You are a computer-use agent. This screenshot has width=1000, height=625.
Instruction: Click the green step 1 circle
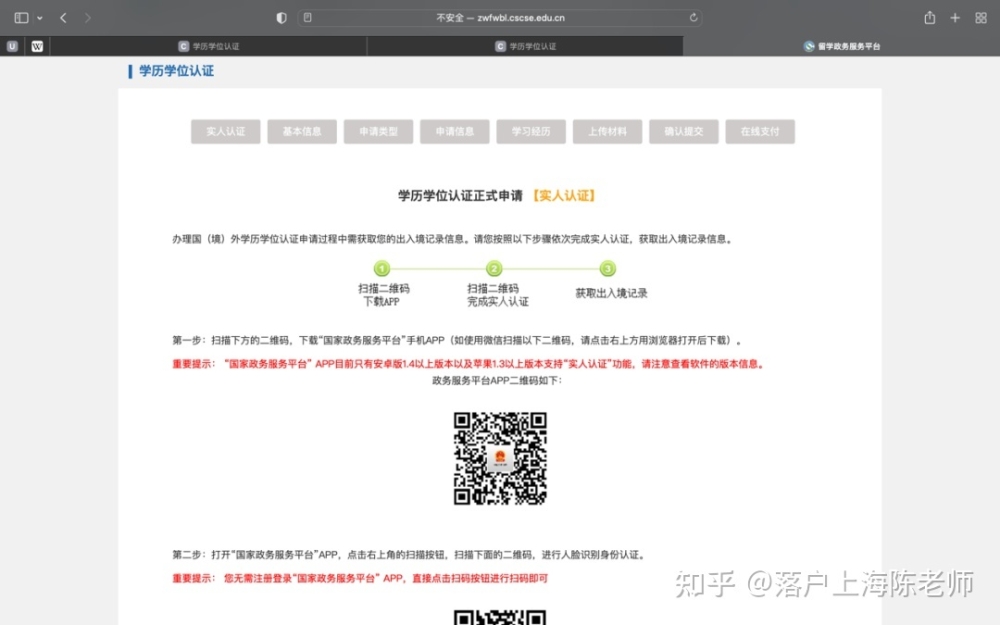pos(382,268)
